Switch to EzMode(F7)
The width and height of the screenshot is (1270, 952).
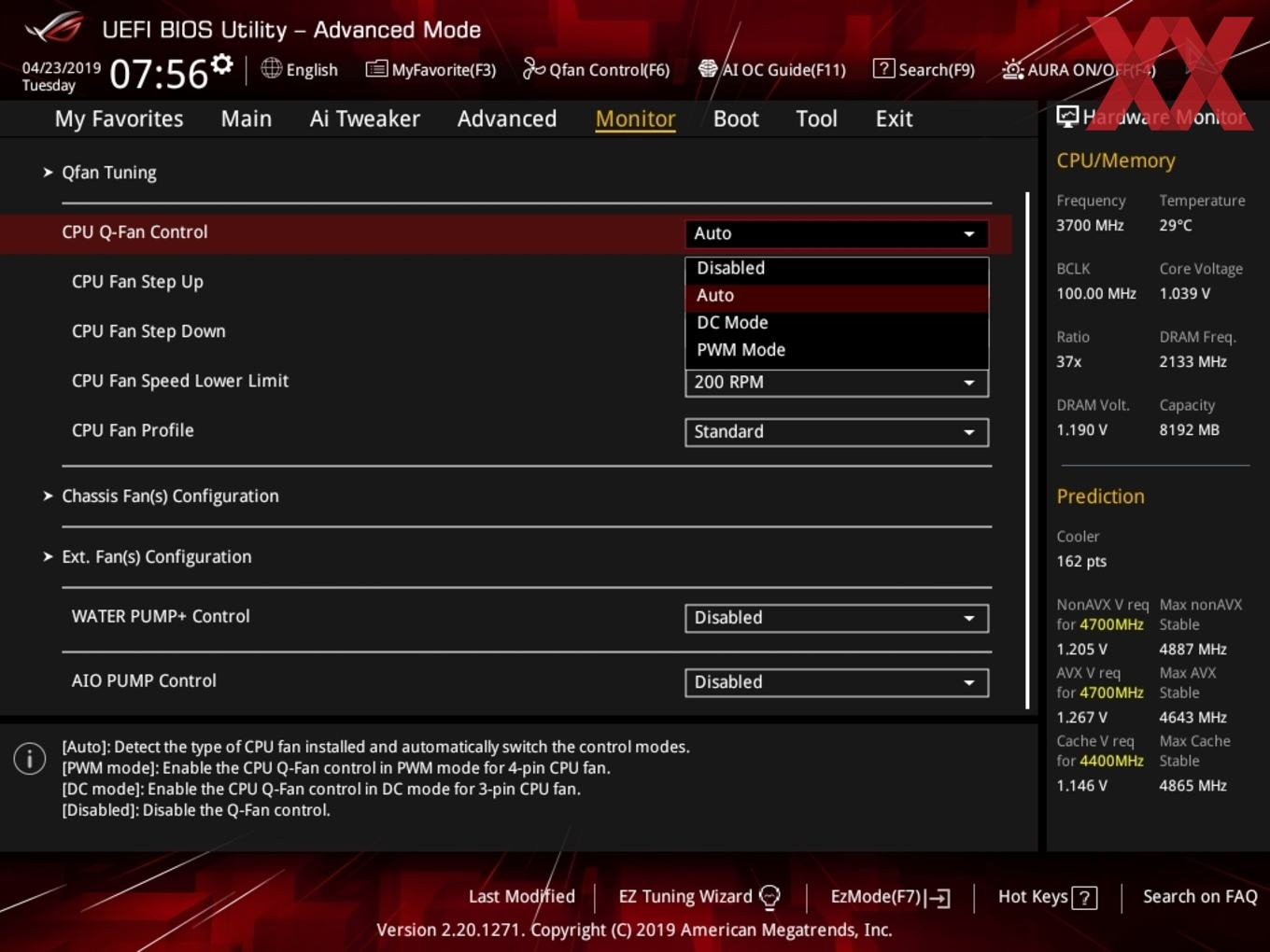pyautogui.click(x=890, y=897)
